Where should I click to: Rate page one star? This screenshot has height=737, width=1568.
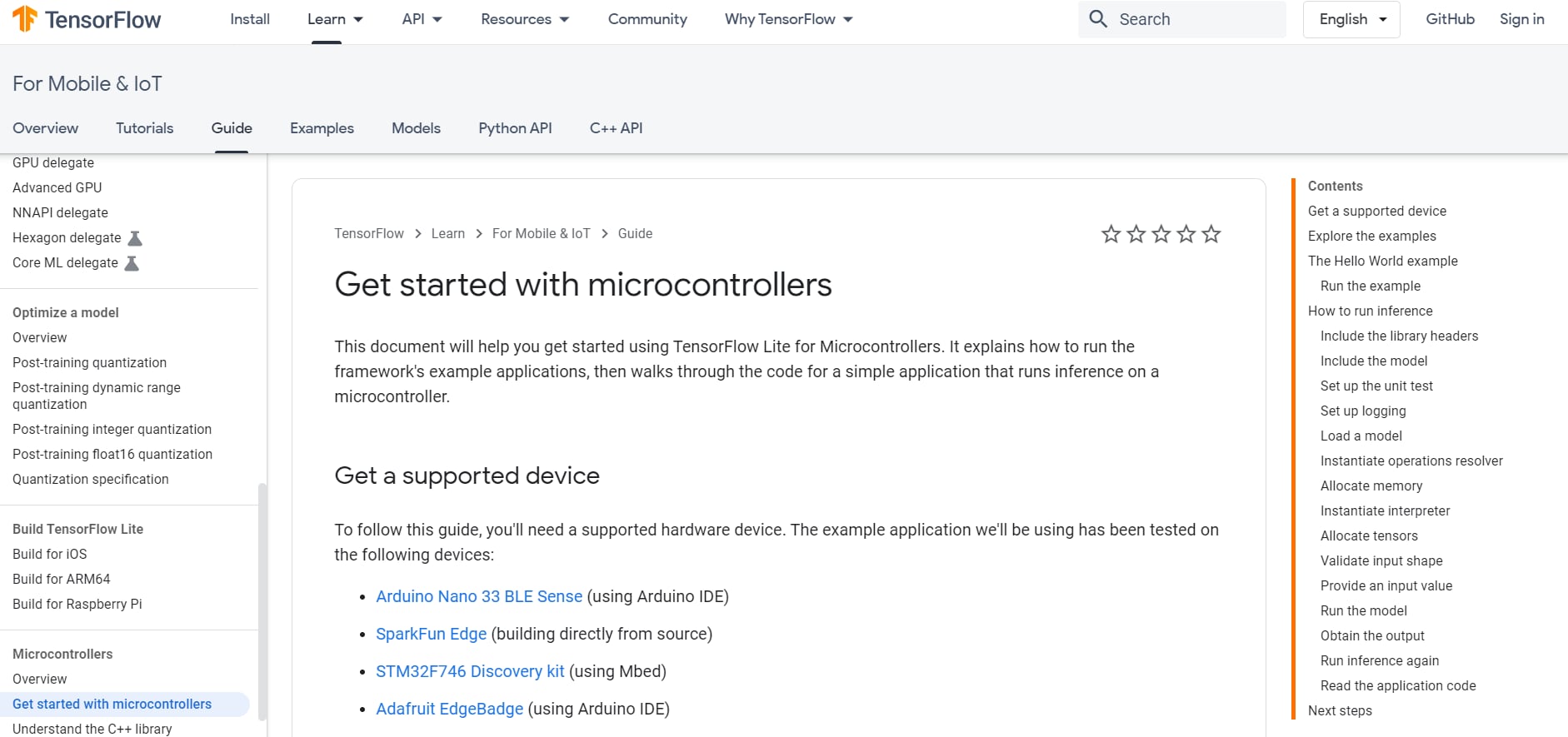(x=1111, y=234)
